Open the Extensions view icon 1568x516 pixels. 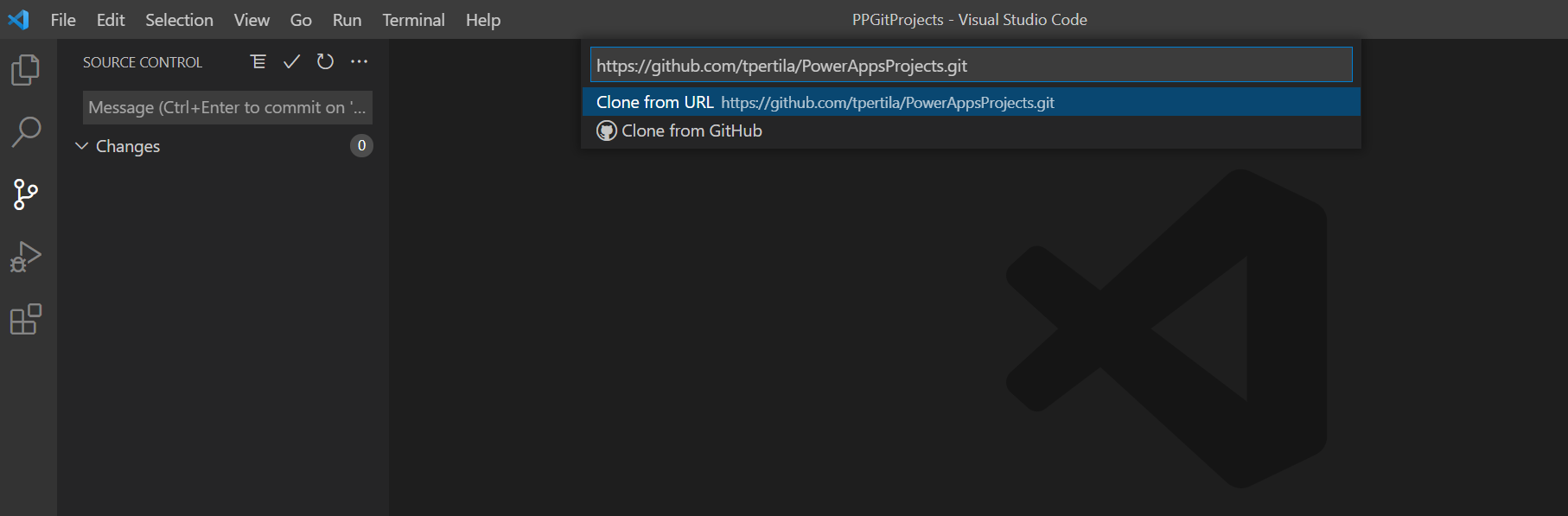point(26,319)
